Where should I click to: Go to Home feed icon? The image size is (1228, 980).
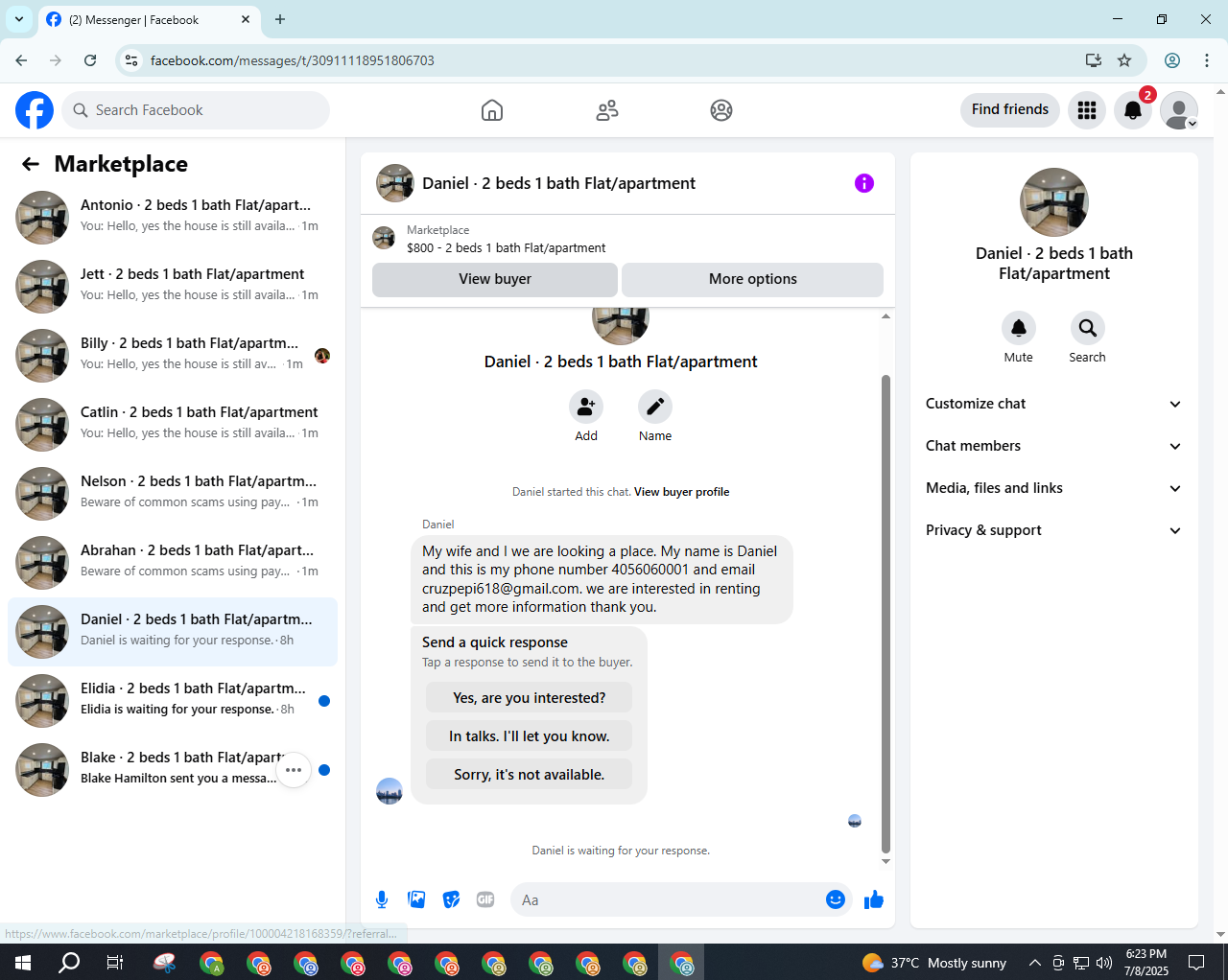click(492, 110)
